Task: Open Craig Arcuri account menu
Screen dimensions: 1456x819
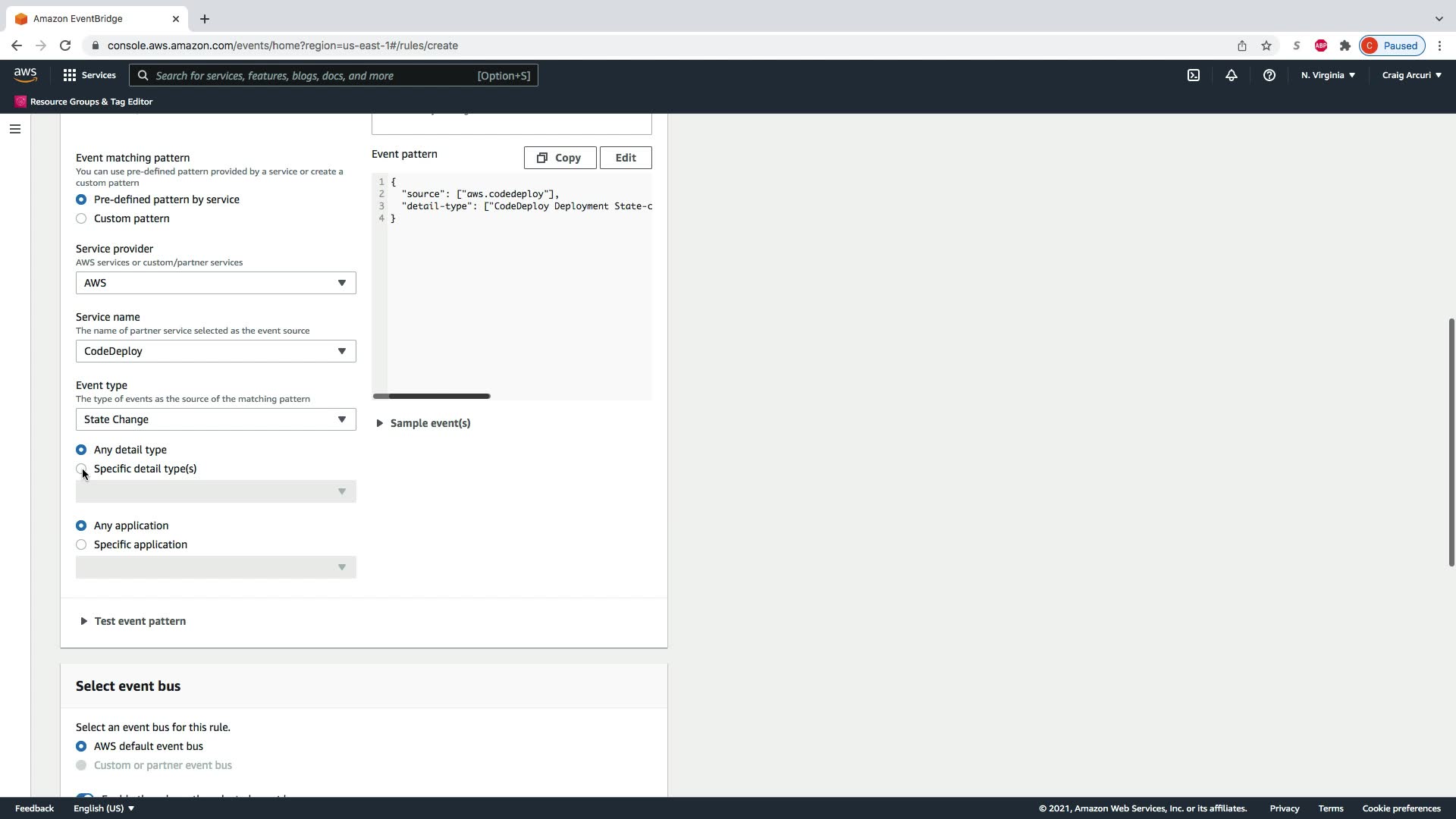Action: (1411, 75)
